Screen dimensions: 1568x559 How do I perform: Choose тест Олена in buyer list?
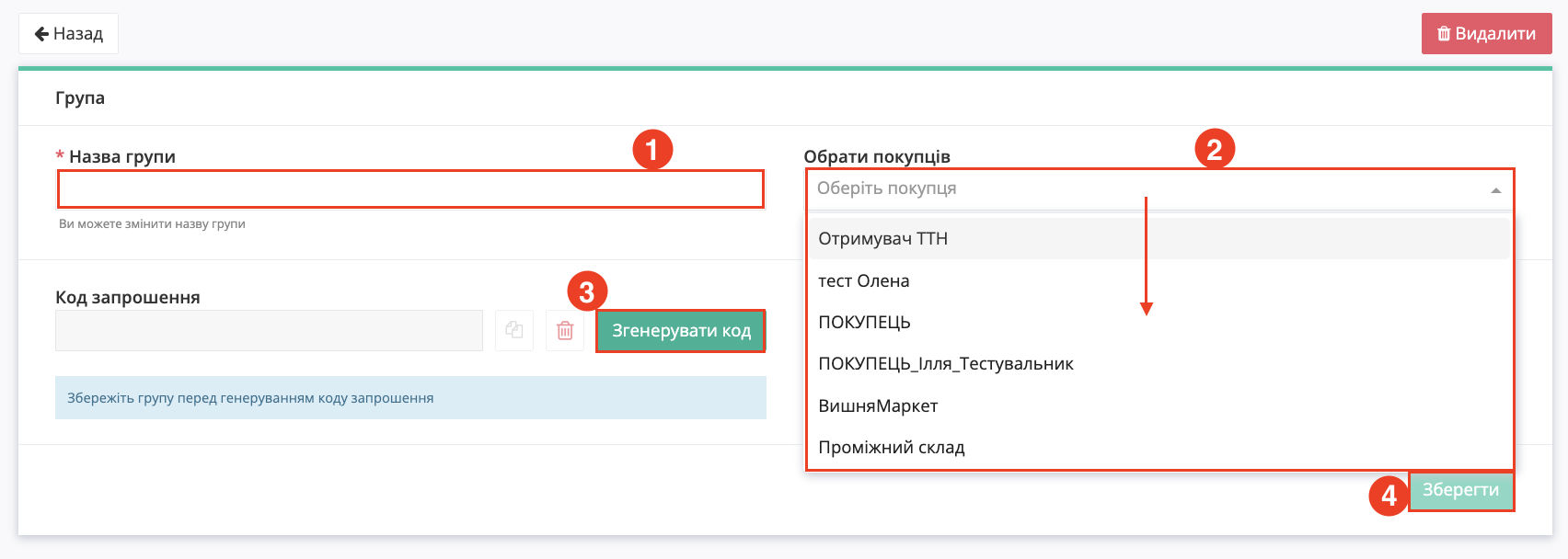(x=1159, y=280)
